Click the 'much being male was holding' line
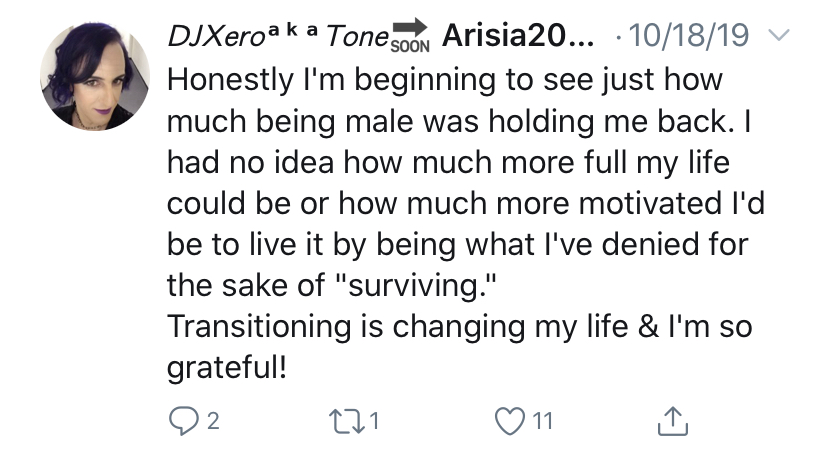Image resolution: width=828 pixels, height=450 pixels. coord(459,122)
